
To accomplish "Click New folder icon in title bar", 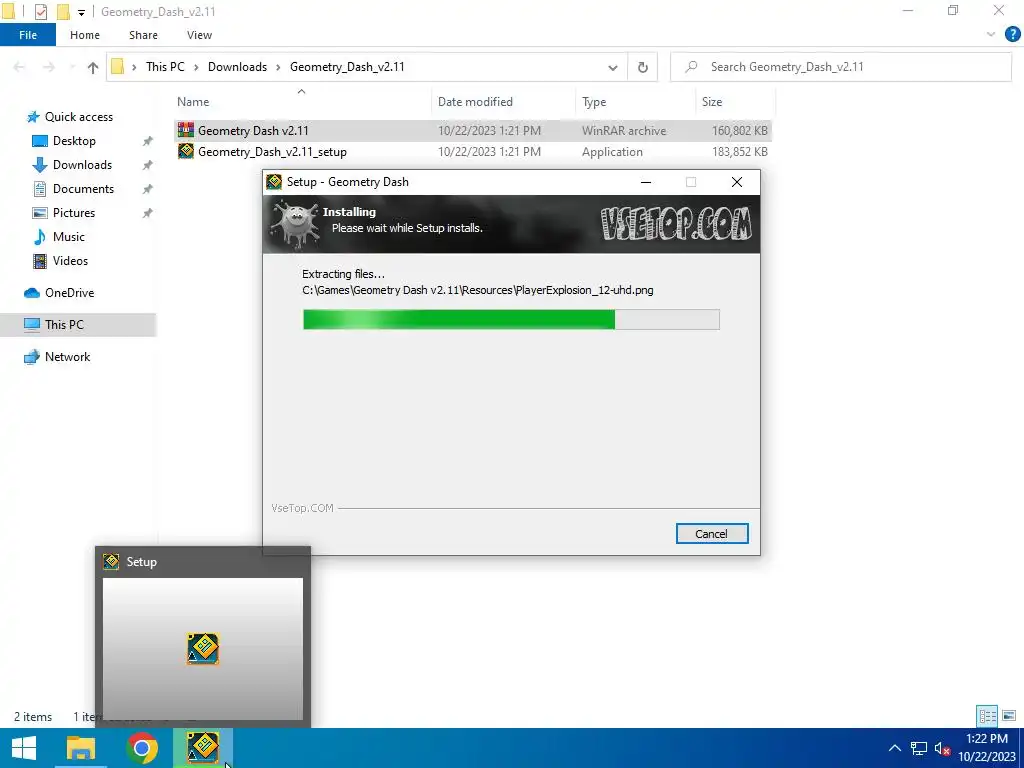I will pos(63,12).
